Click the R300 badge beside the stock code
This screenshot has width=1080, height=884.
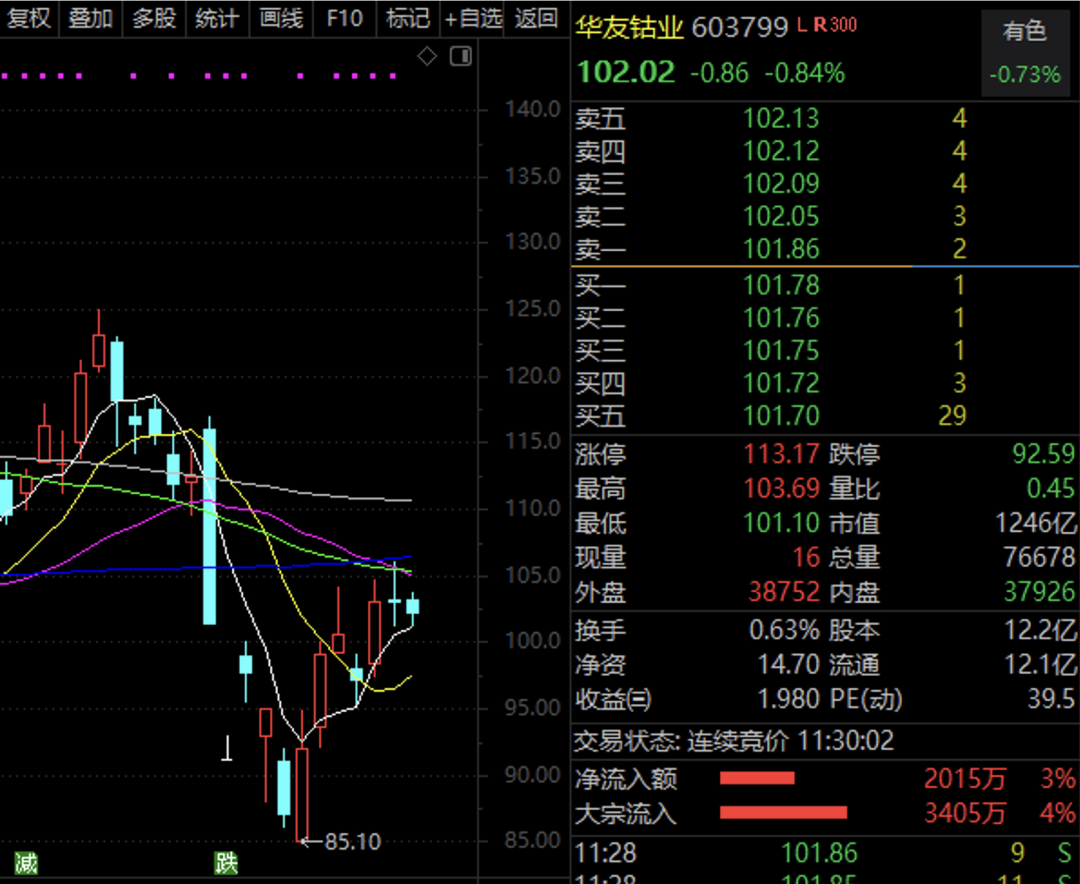(x=835, y=26)
